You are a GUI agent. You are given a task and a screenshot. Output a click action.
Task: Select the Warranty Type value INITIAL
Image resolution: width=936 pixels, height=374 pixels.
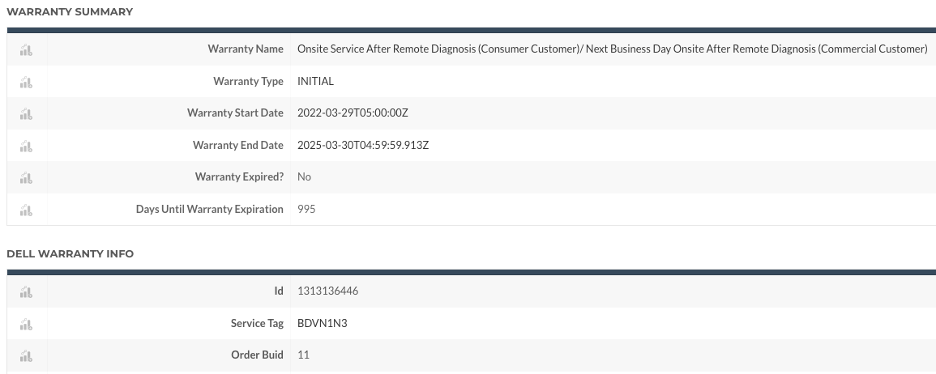point(316,81)
